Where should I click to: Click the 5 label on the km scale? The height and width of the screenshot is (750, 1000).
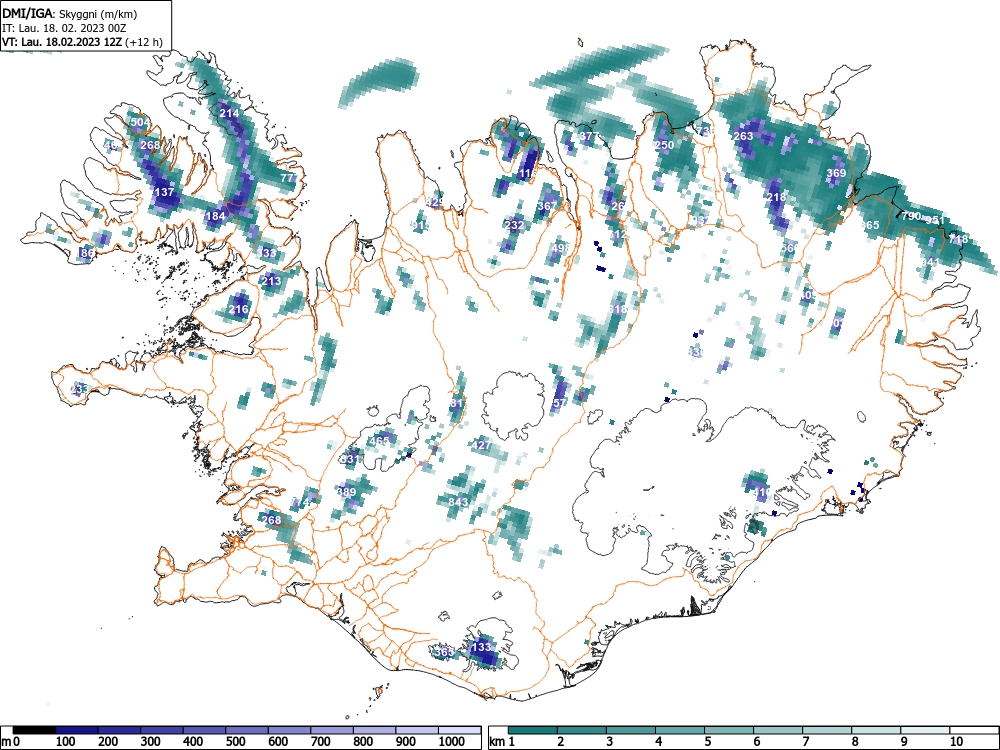pyautogui.click(x=708, y=742)
